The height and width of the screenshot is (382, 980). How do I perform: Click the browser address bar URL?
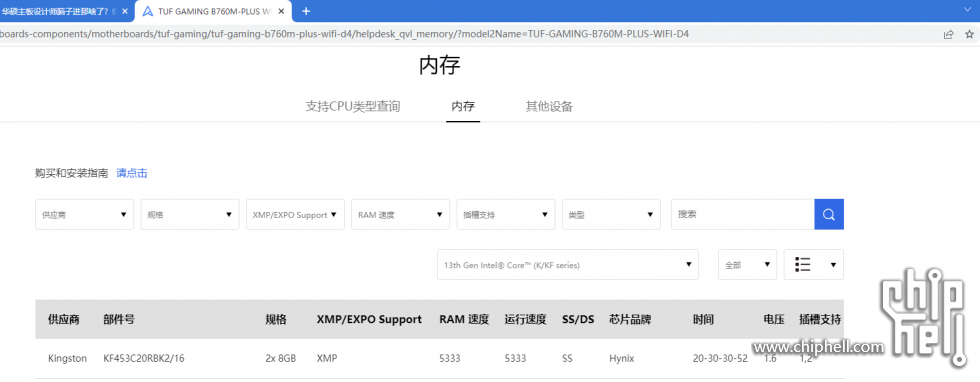click(x=344, y=34)
